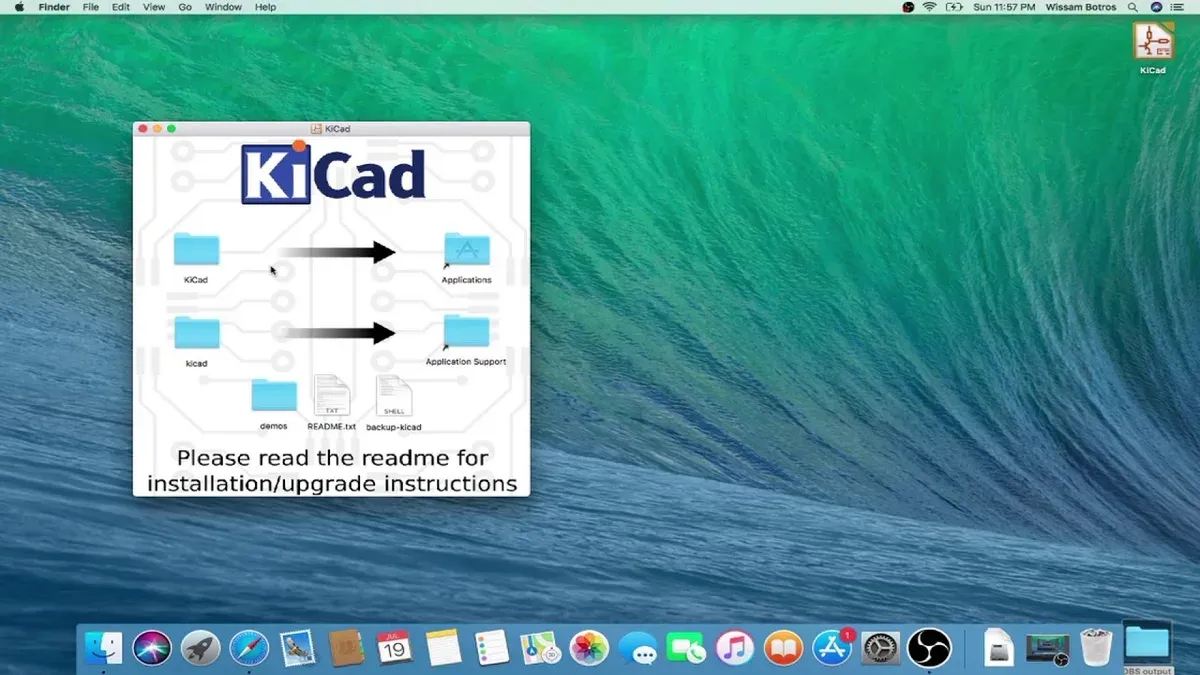1200x675 pixels.
Task: Click the KiCad window title proxy icon
Action: (316, 129)
